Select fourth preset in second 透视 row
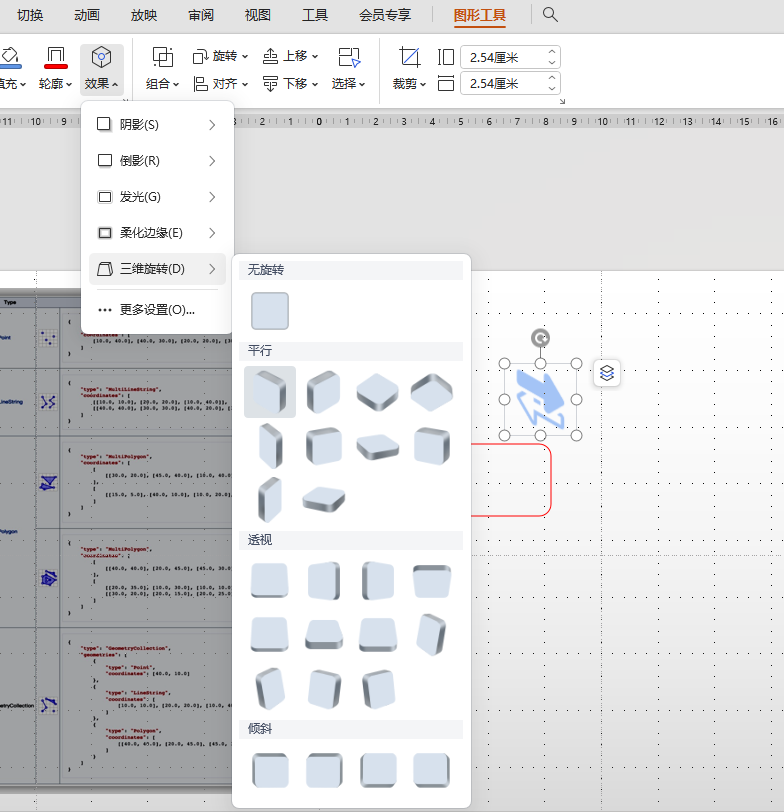 [x=431, y=634]
